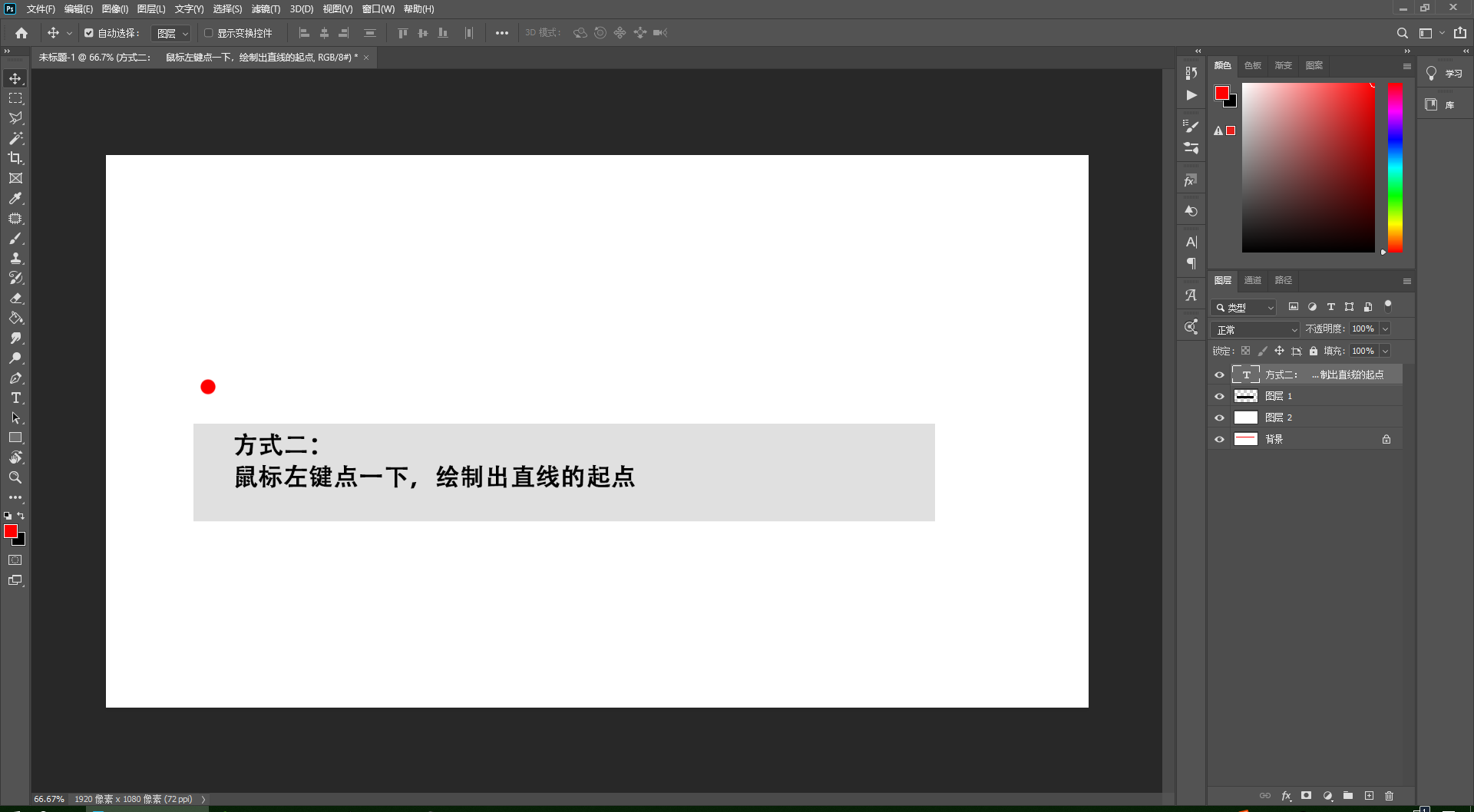
Task: Select the Paint Bucket tool
Action: tap(15, 318)
